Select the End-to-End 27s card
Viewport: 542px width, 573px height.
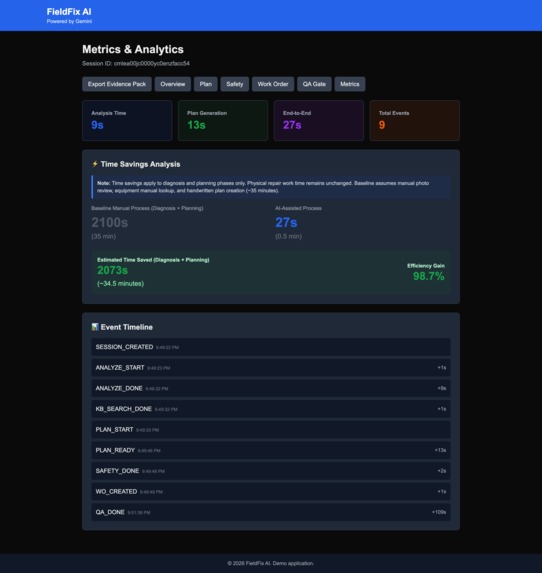click(x=319, y=121)
